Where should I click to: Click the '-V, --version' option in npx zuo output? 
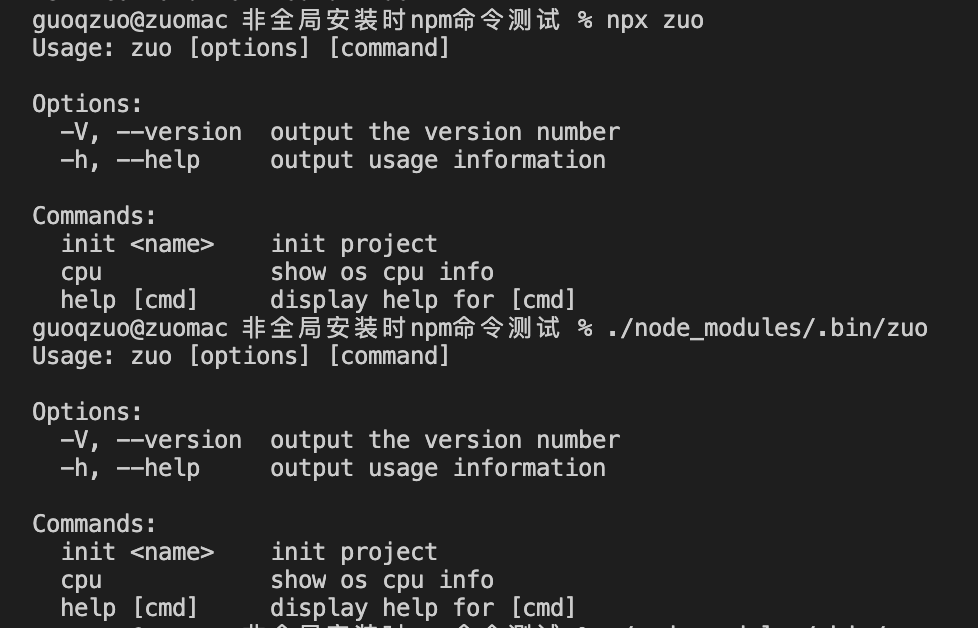click(151, 132)
